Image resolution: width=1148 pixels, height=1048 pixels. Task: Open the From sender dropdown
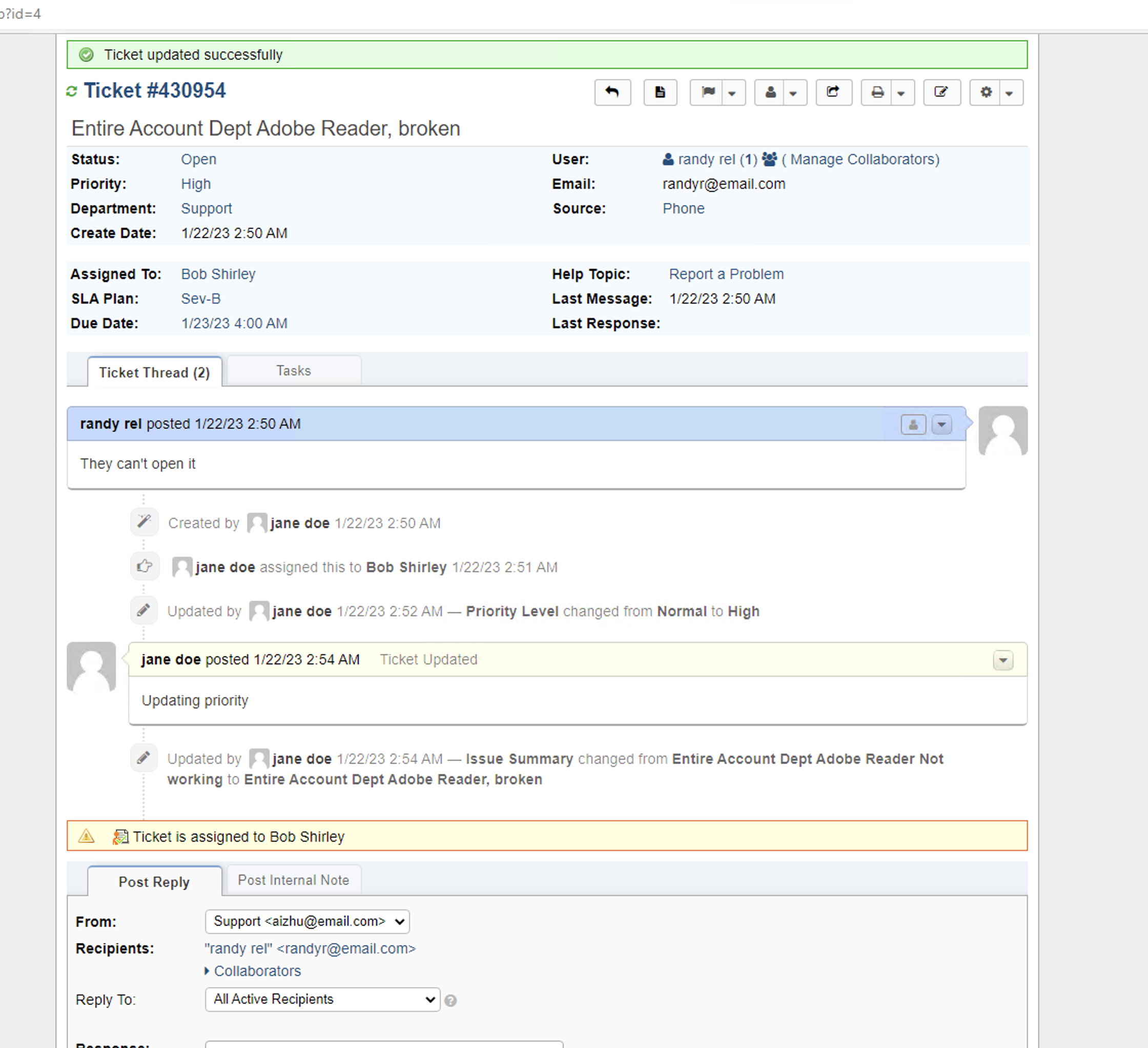(307, 921)
